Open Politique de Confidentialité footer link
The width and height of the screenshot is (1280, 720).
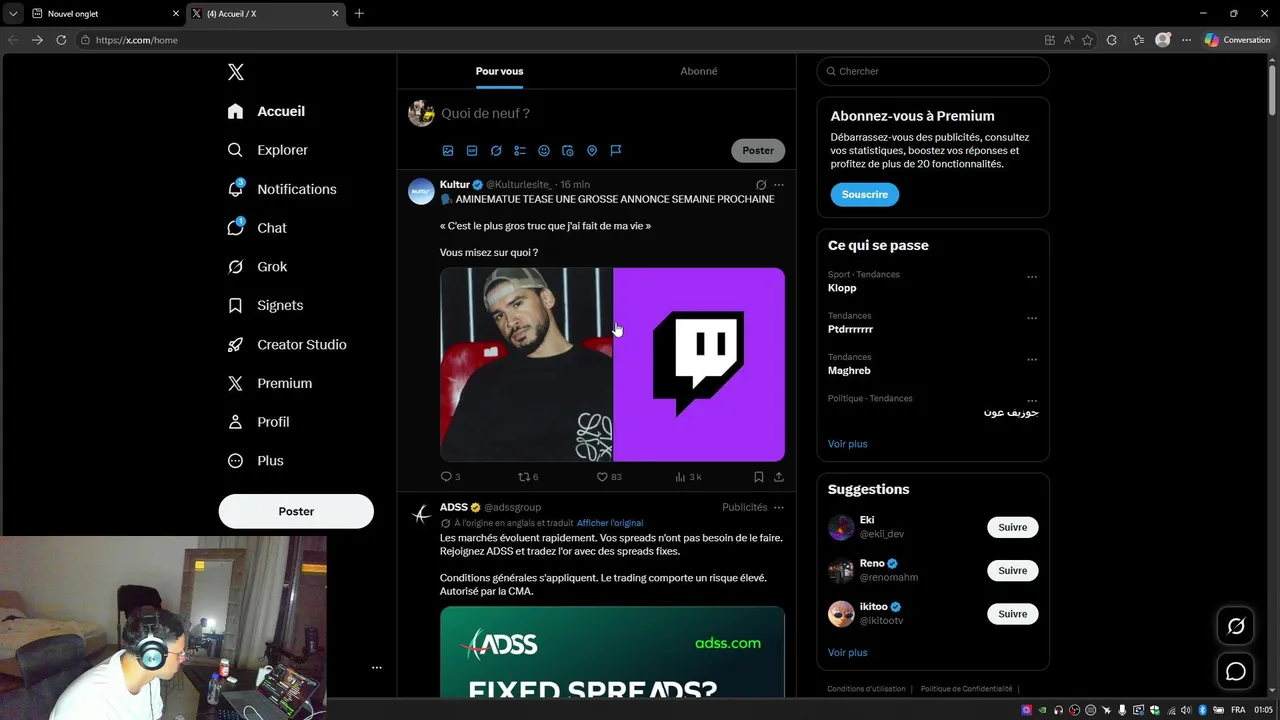[x=967, y=689]
